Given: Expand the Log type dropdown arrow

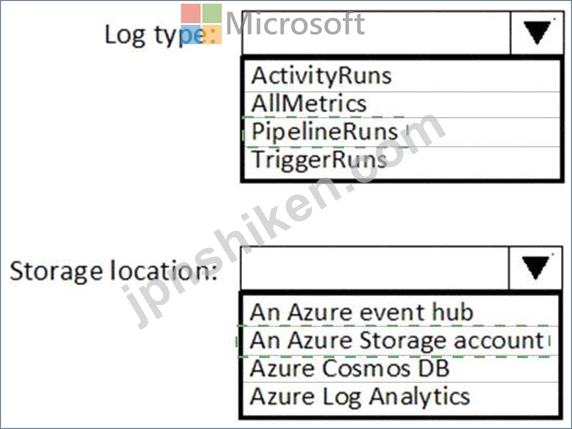Looking at the screenshot, I should coord(537,33).
